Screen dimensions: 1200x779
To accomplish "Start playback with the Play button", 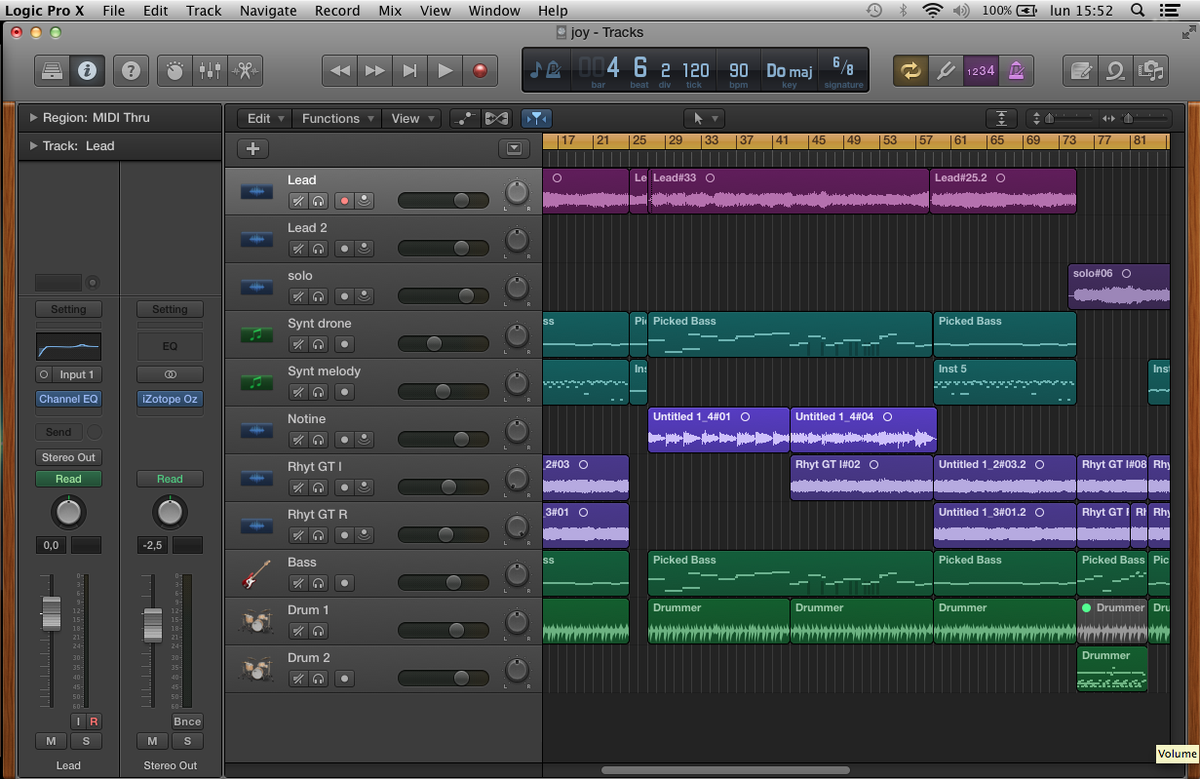I will pyautogui.click(x=445, y=71).
